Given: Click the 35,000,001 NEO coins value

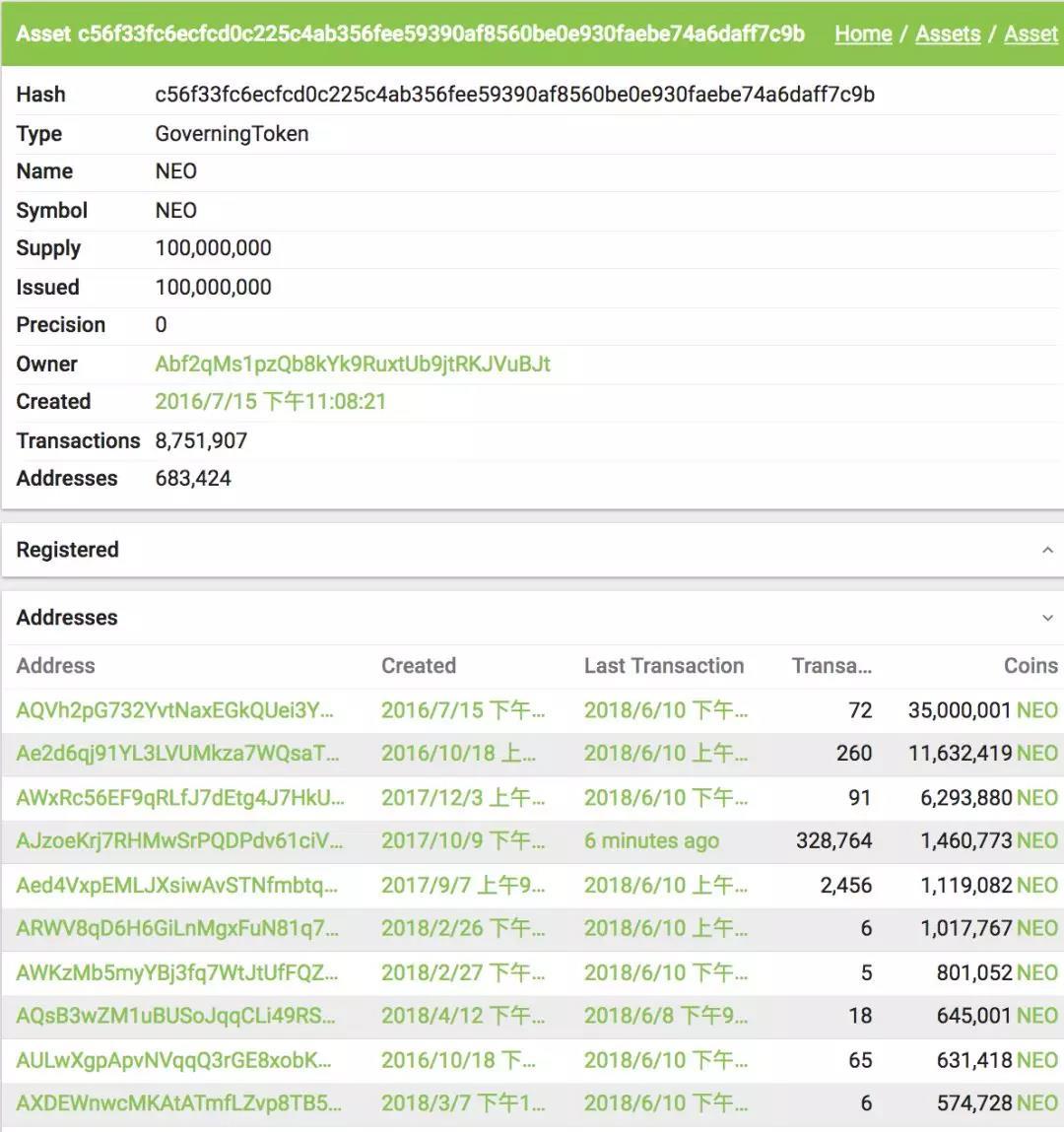Looking at the screenshot, I should point(983,710).
